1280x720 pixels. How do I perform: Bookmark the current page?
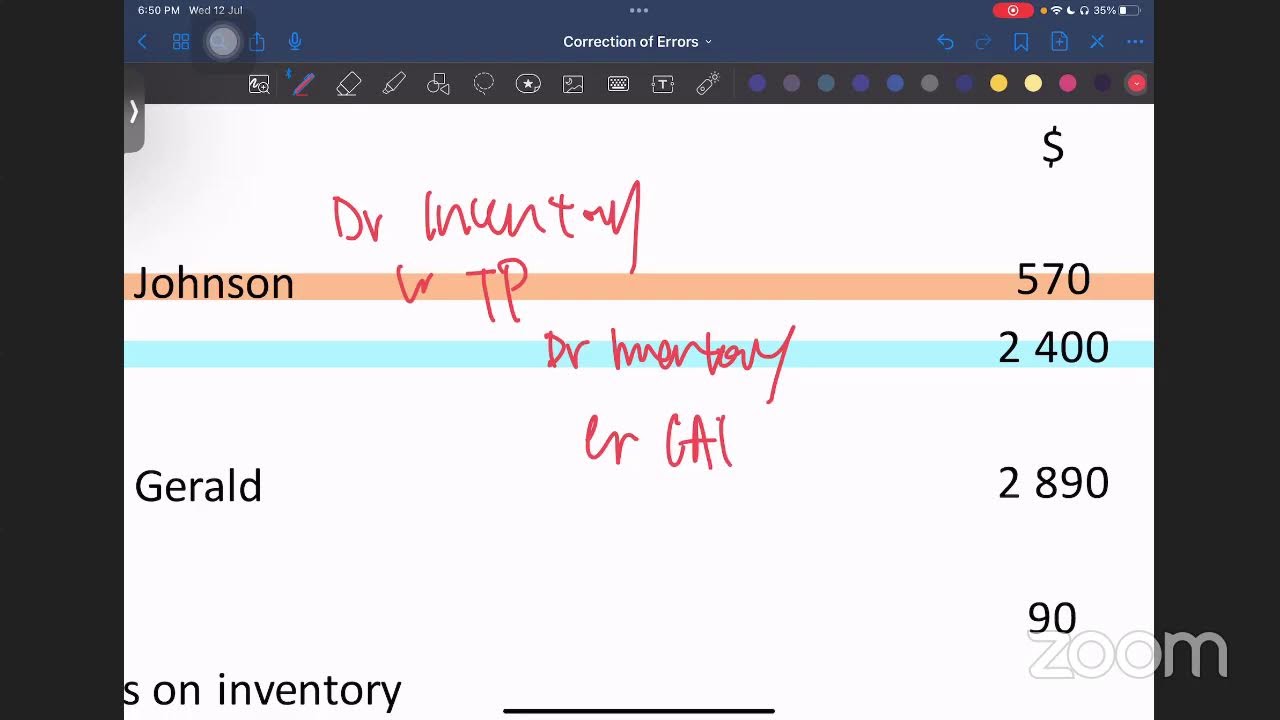(1021, 42)
